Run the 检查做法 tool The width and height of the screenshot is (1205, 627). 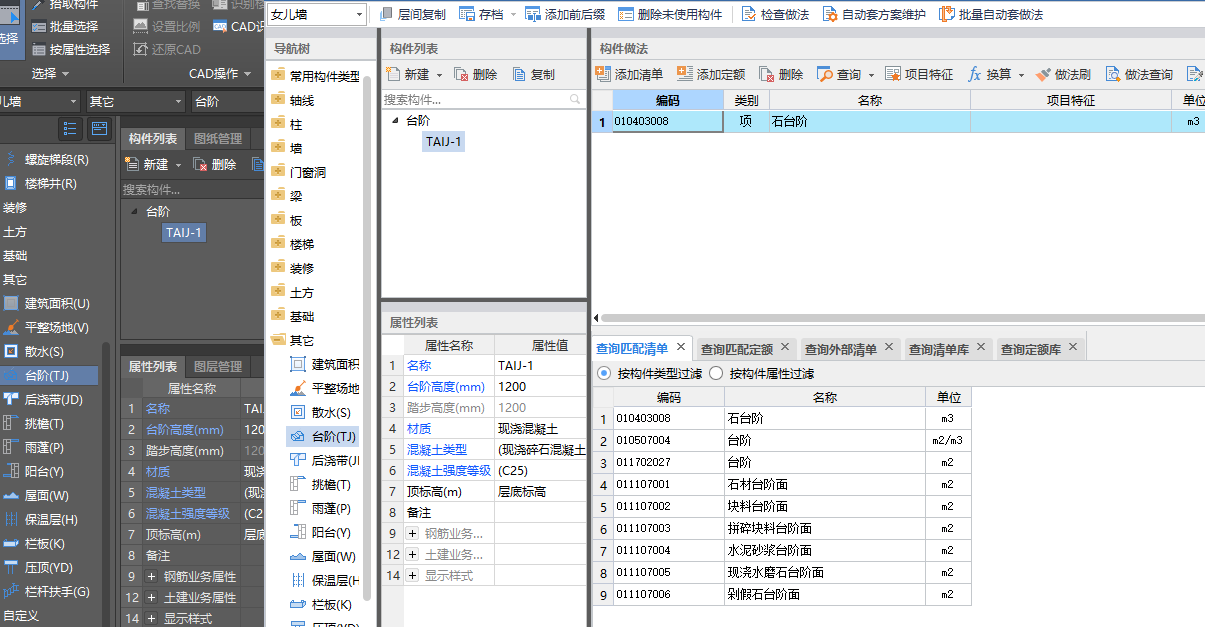(x=774, y=15)
